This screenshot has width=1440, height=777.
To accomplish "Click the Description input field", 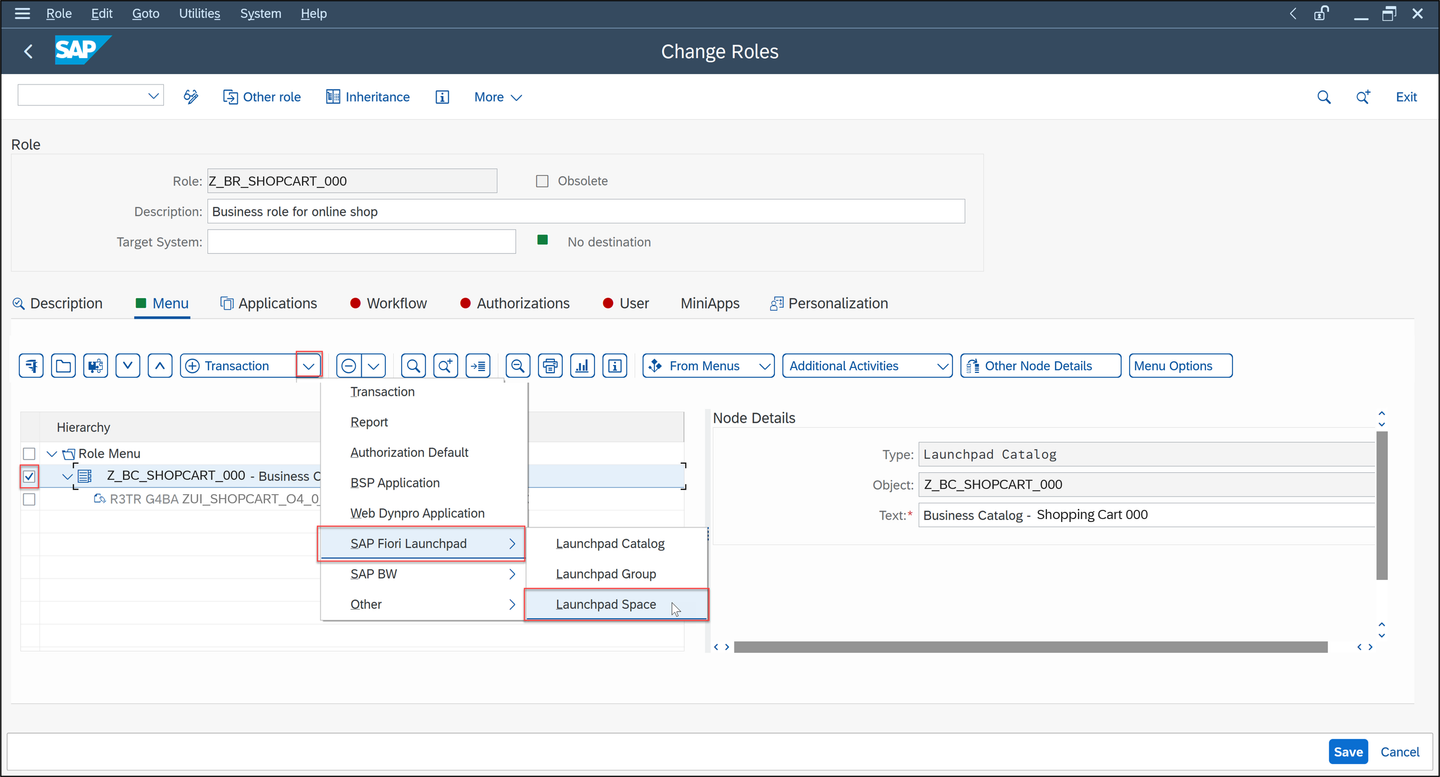I will (587, 211).
